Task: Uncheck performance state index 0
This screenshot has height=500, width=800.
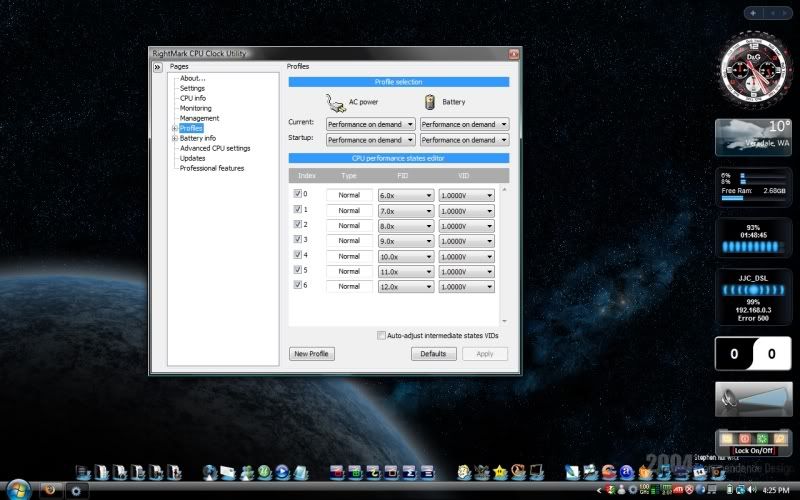Action: [298, 194]
